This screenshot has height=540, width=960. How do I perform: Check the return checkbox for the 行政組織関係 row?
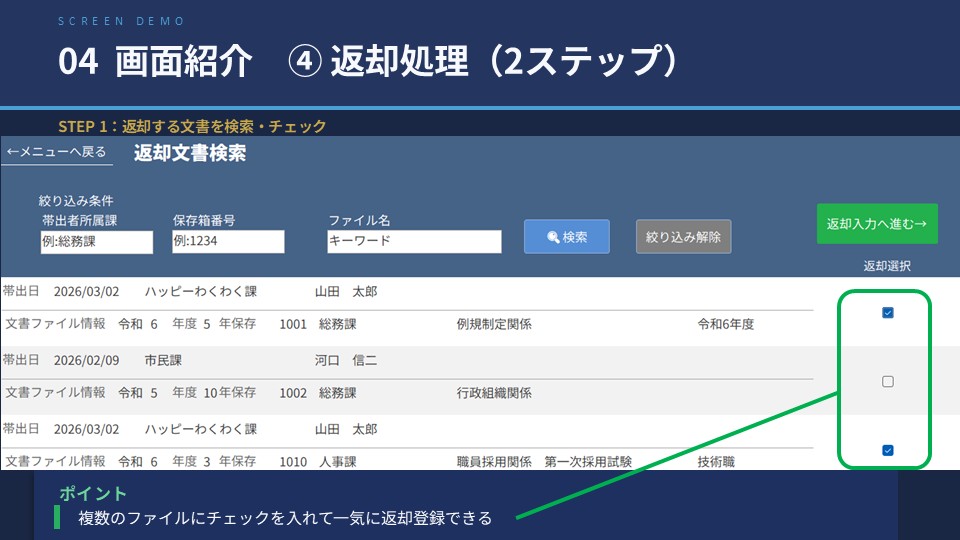tap(887, 381)
